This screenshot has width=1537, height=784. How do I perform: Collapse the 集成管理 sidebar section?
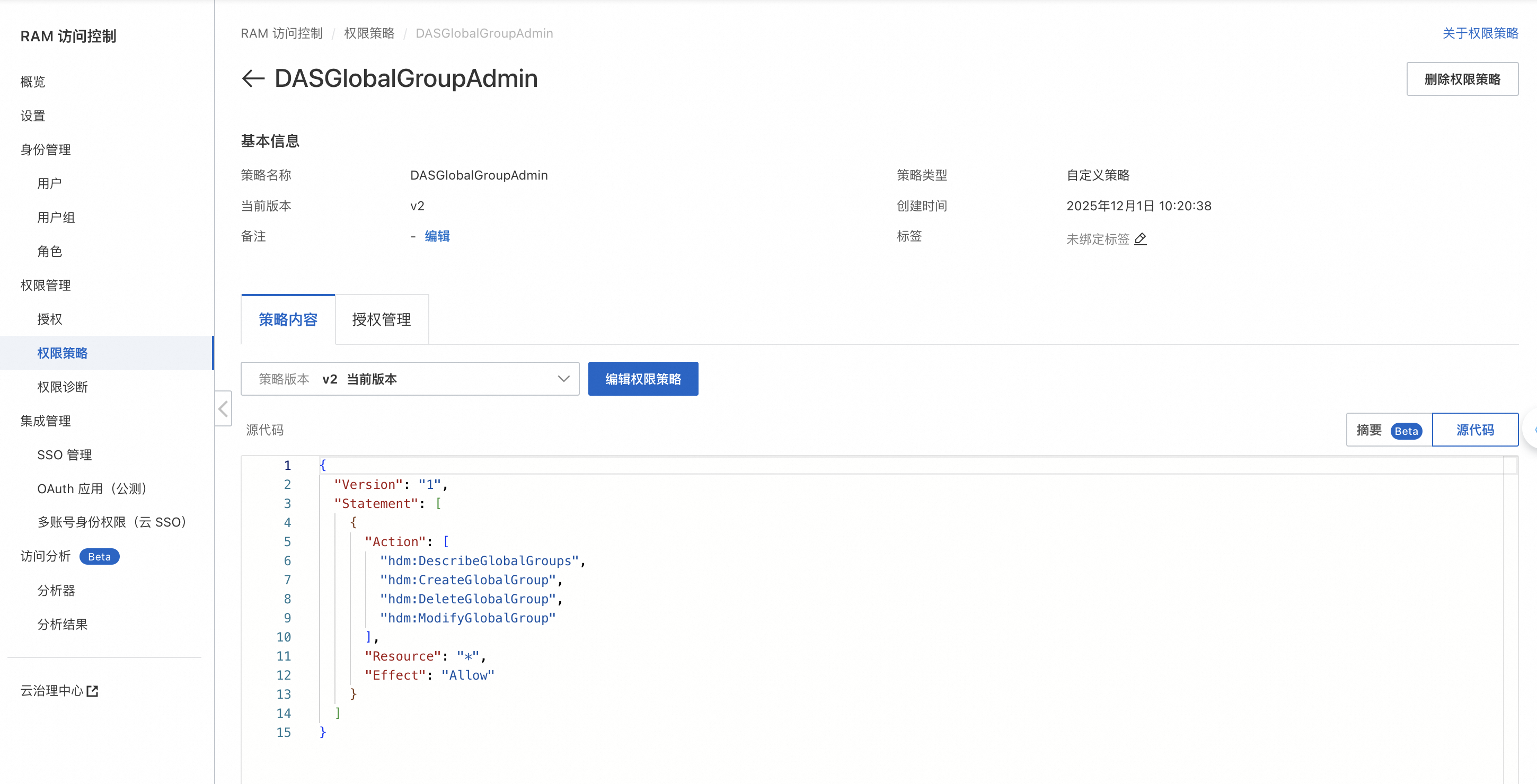[46, 421]
